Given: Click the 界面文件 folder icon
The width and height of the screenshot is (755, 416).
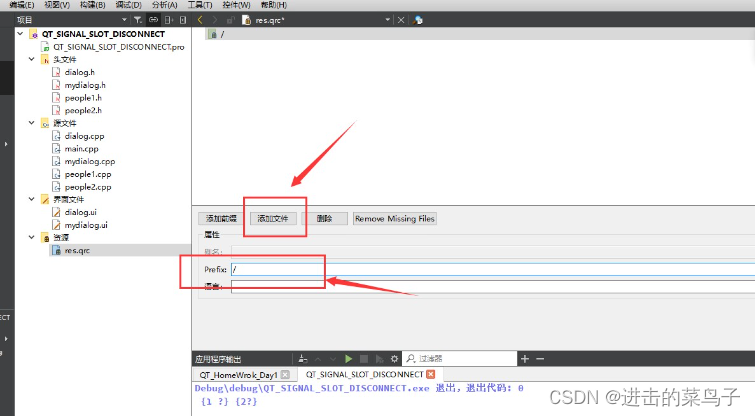Looking at the screenshot, I should pos(45,199).
